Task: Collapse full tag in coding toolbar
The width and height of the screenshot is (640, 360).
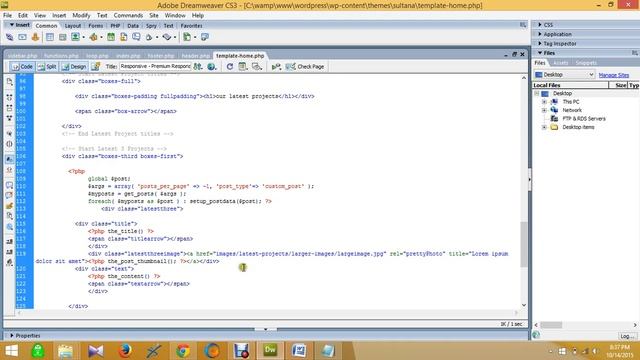Action: pos(9,98)
